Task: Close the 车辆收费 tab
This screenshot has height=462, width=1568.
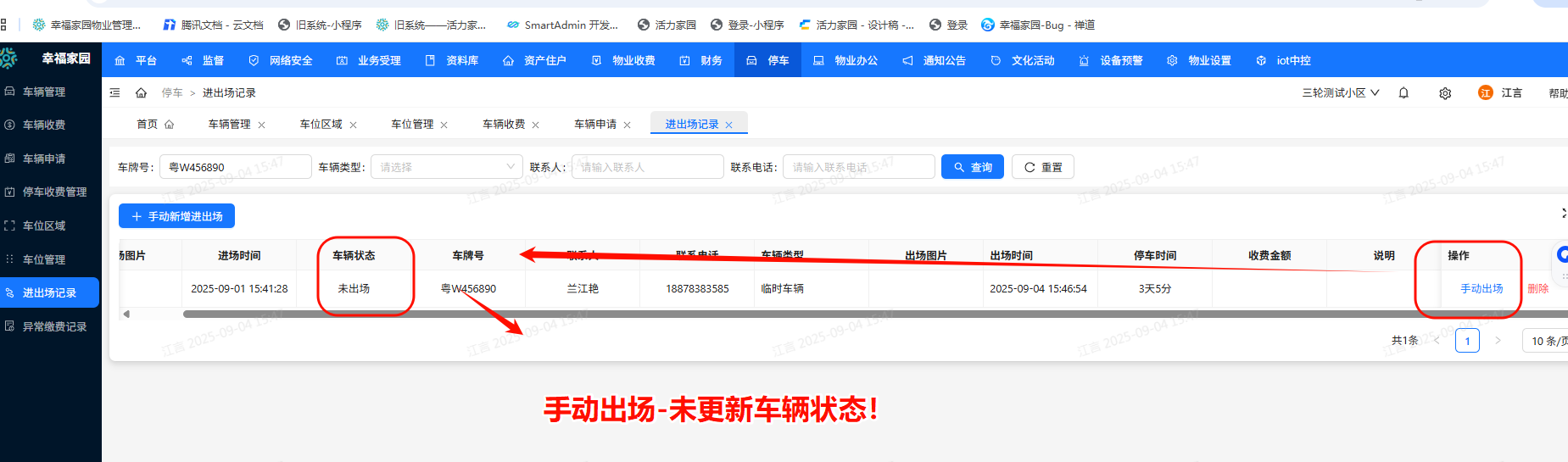Action: [536, 125]
